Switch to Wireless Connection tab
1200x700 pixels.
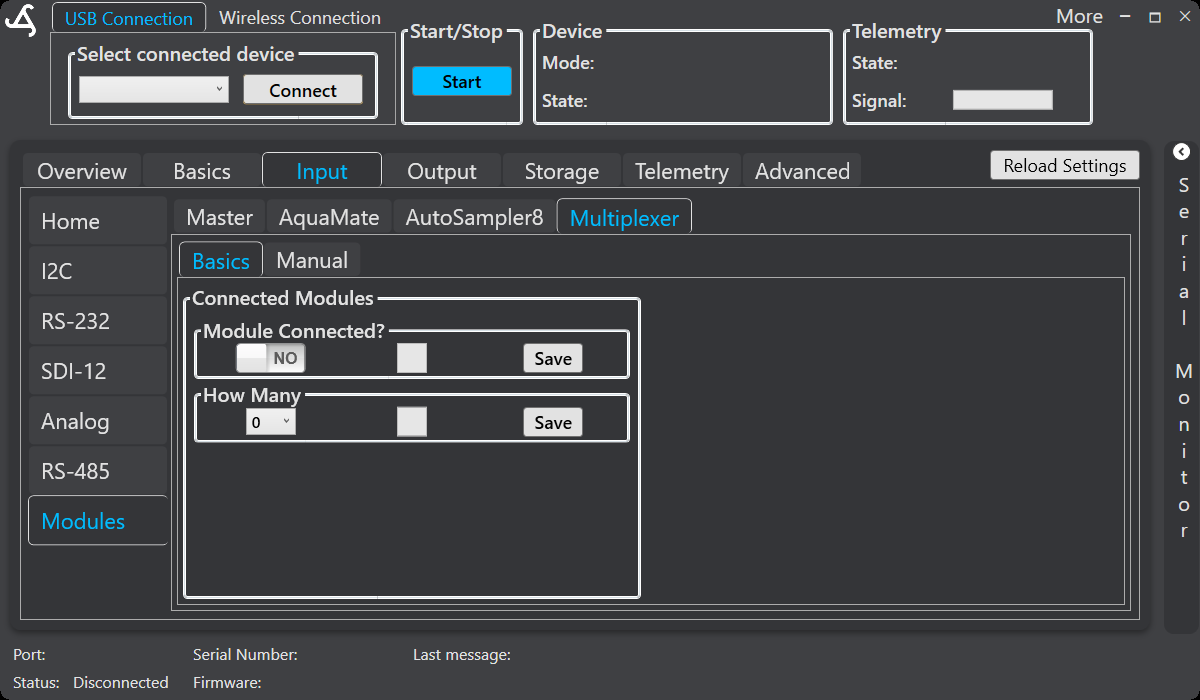(300, 18)
